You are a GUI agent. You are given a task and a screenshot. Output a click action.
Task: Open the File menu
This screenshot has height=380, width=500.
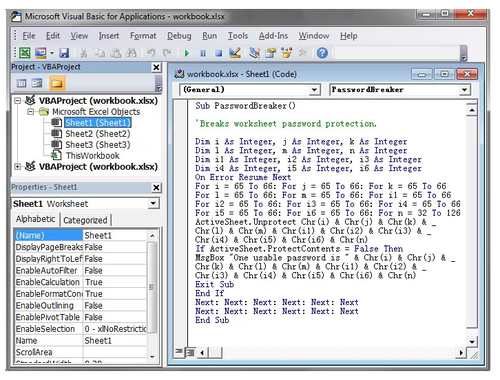[29, 36]
